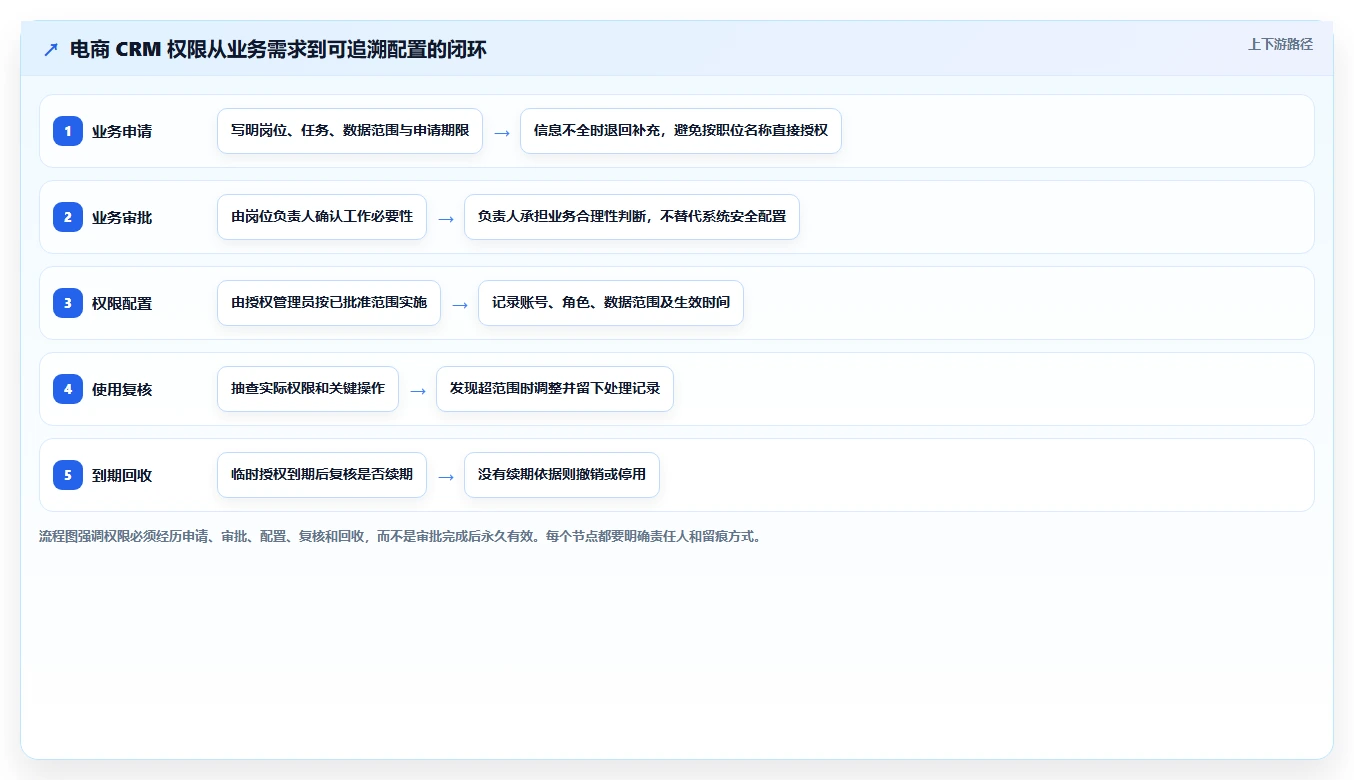Select step number 5 badge
The height and width of the screenshot is (780, 1354).
[68, 475]
